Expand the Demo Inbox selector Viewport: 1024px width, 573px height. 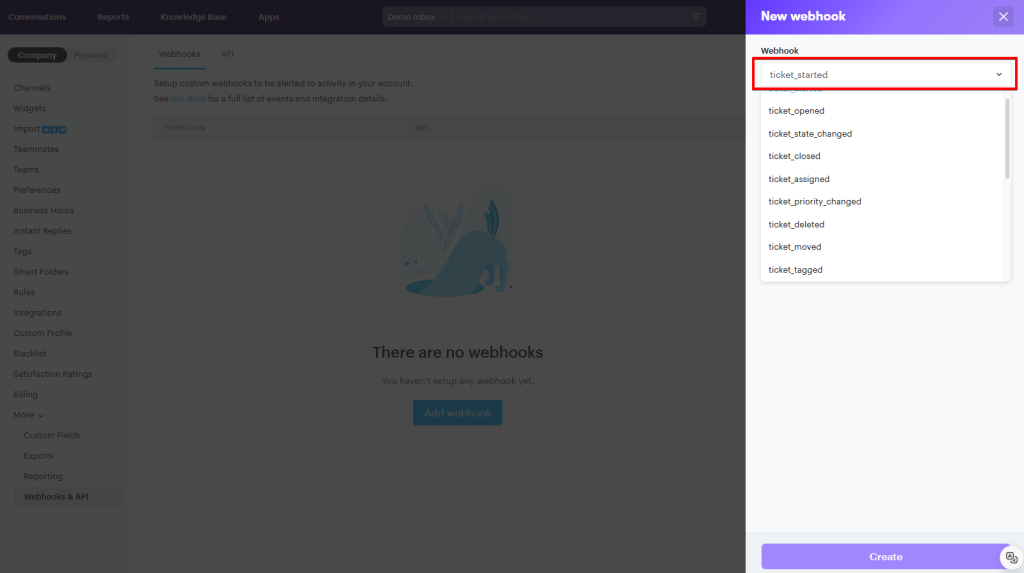(417, 17)
